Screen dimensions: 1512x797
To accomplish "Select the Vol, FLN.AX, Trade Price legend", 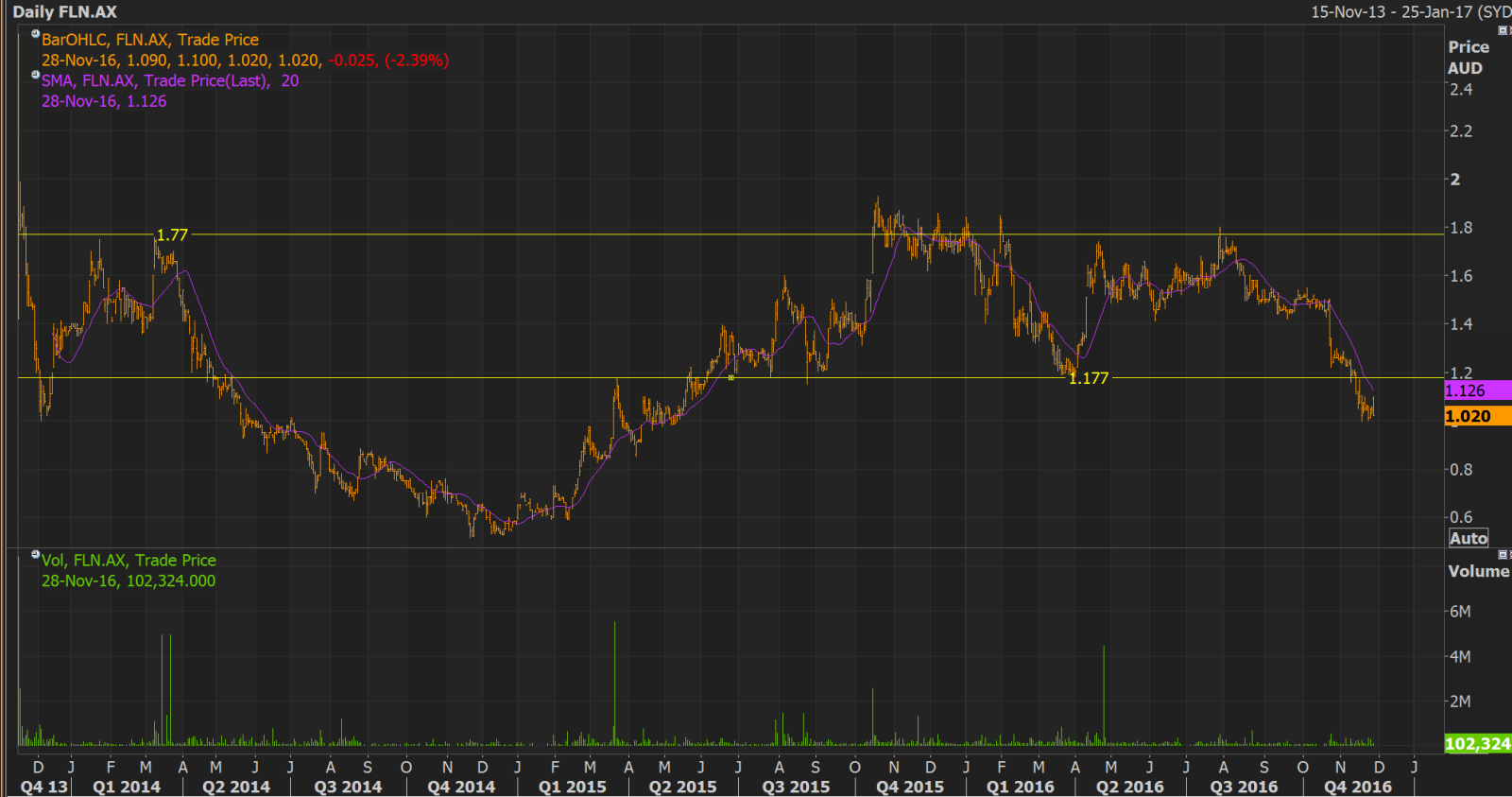I will [x=129, y=561].
